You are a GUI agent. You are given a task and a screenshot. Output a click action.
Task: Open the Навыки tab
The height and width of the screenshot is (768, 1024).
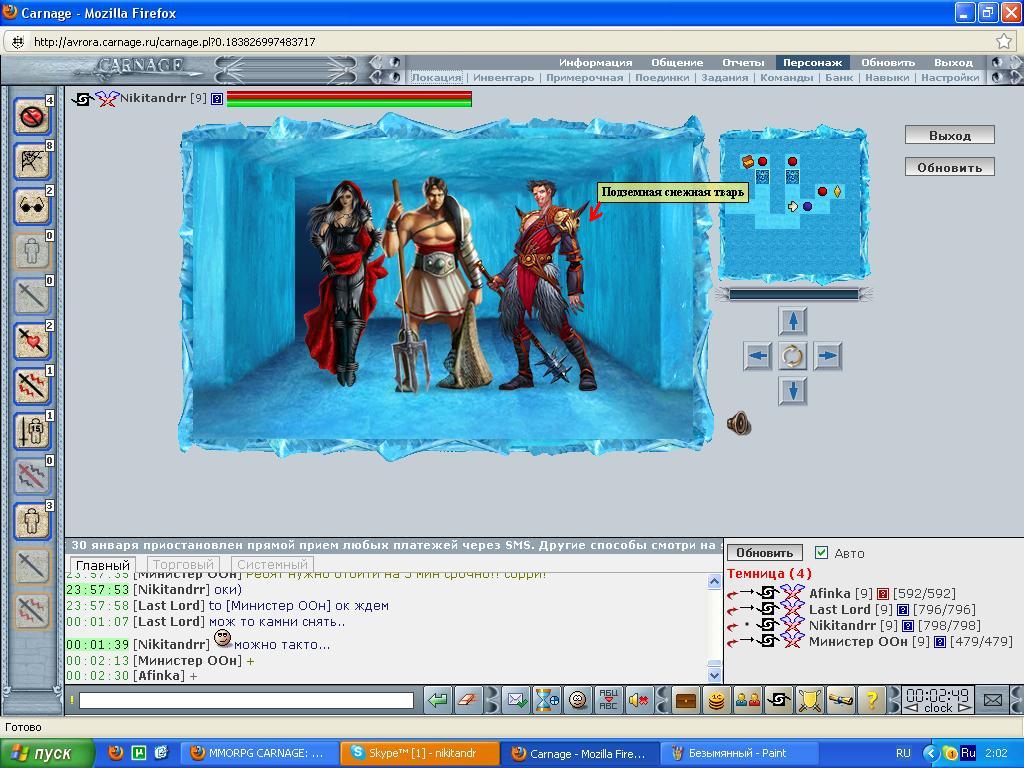(x=887, y=78)
